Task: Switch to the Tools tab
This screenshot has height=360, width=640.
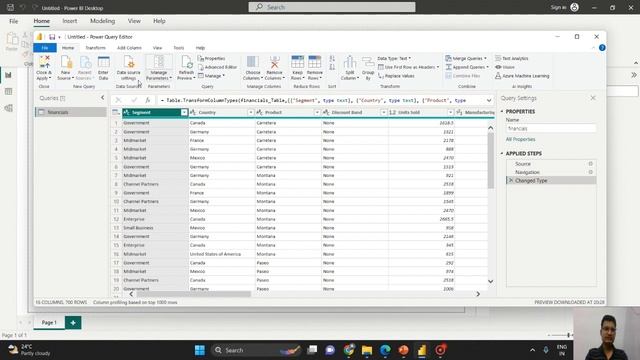Action: [x=179, y=48]
